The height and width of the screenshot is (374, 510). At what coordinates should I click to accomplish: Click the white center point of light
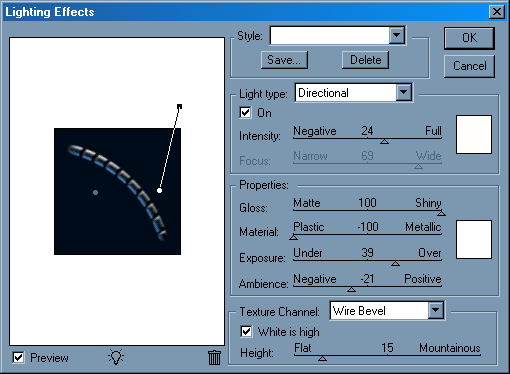click(159, 190)
